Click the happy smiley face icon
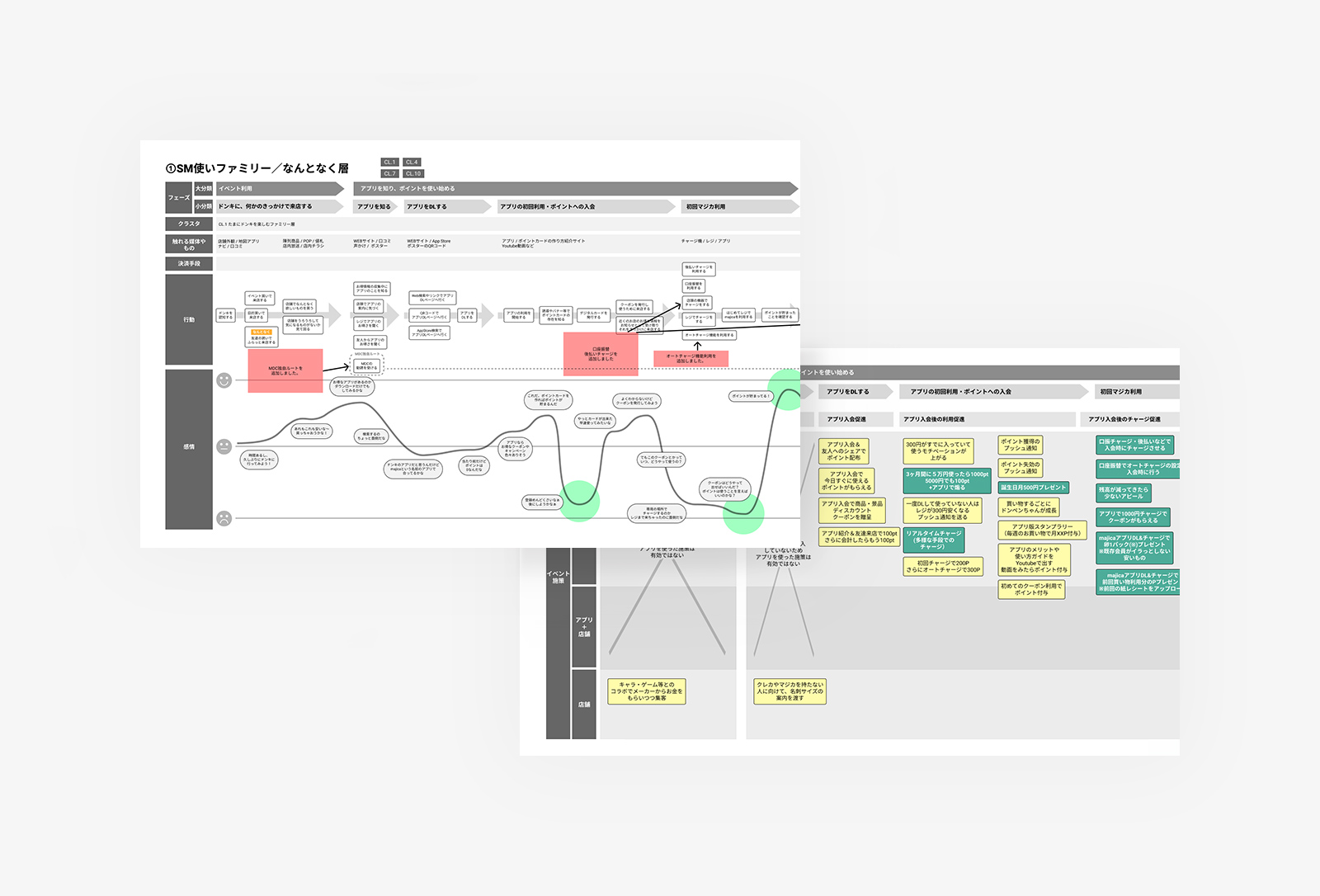This screenshot has height=896, width=1320. pos(224,380)
